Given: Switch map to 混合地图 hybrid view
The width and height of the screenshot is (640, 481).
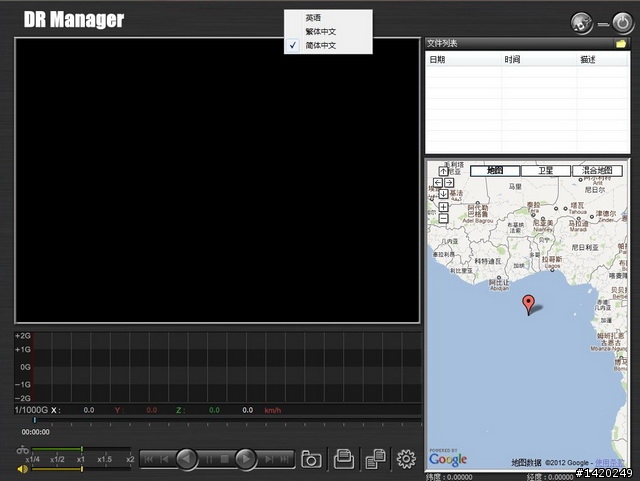Looking at the screenshot, I should coord(597,171).
